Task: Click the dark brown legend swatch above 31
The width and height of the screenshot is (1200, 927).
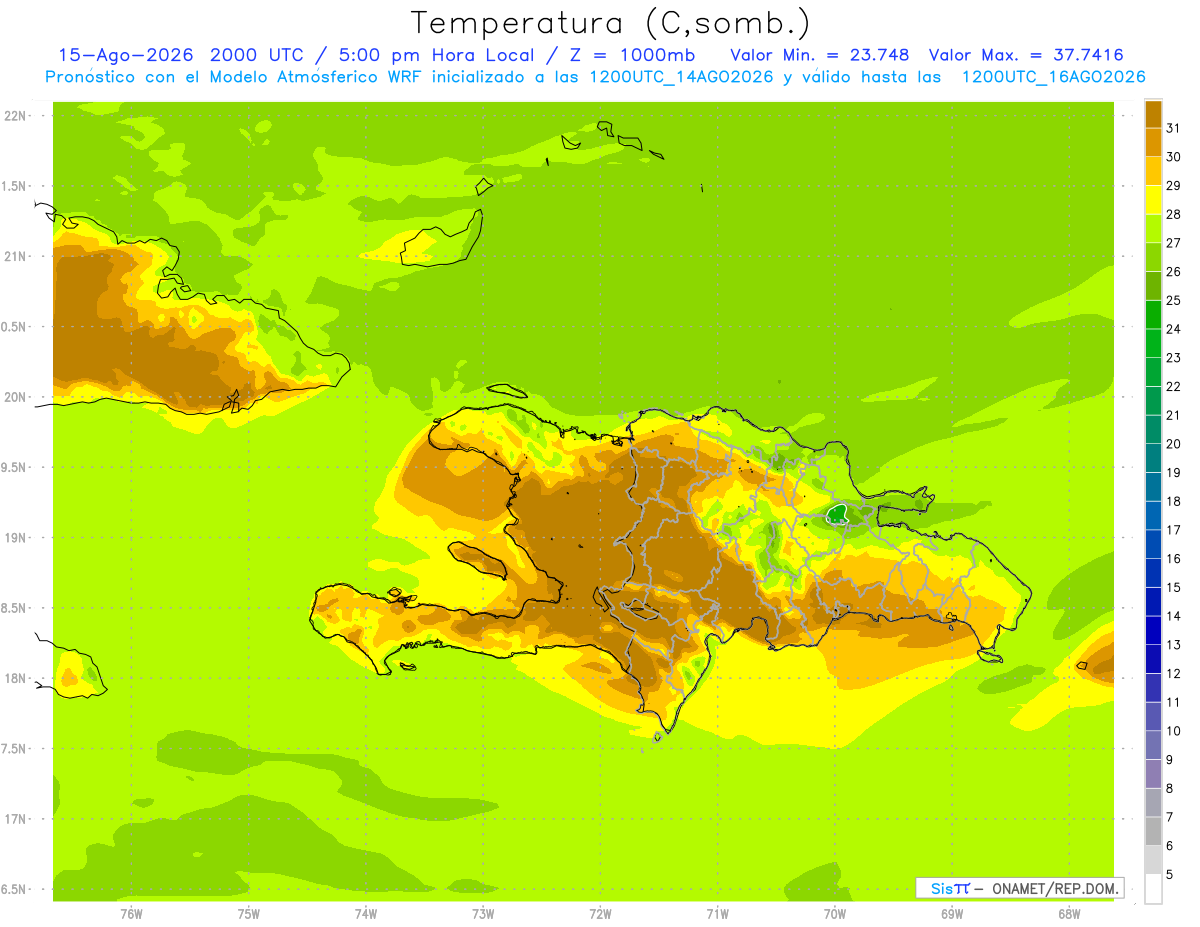Action: tap(1153, 114)
